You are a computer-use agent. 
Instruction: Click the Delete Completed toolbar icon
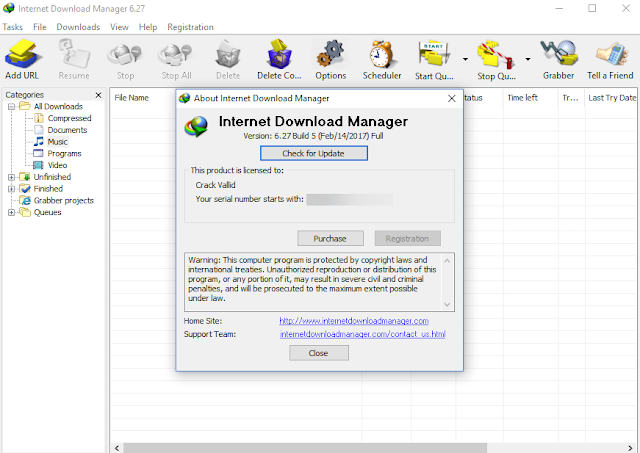tap(279, 54)
